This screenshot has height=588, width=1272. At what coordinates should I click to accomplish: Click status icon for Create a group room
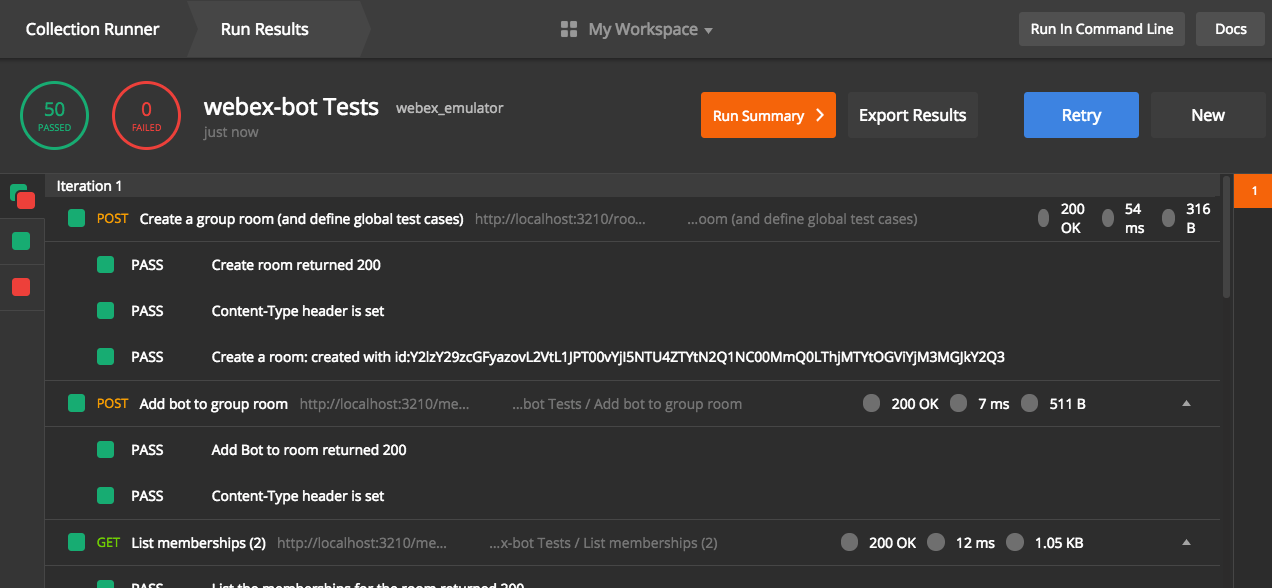76,218
